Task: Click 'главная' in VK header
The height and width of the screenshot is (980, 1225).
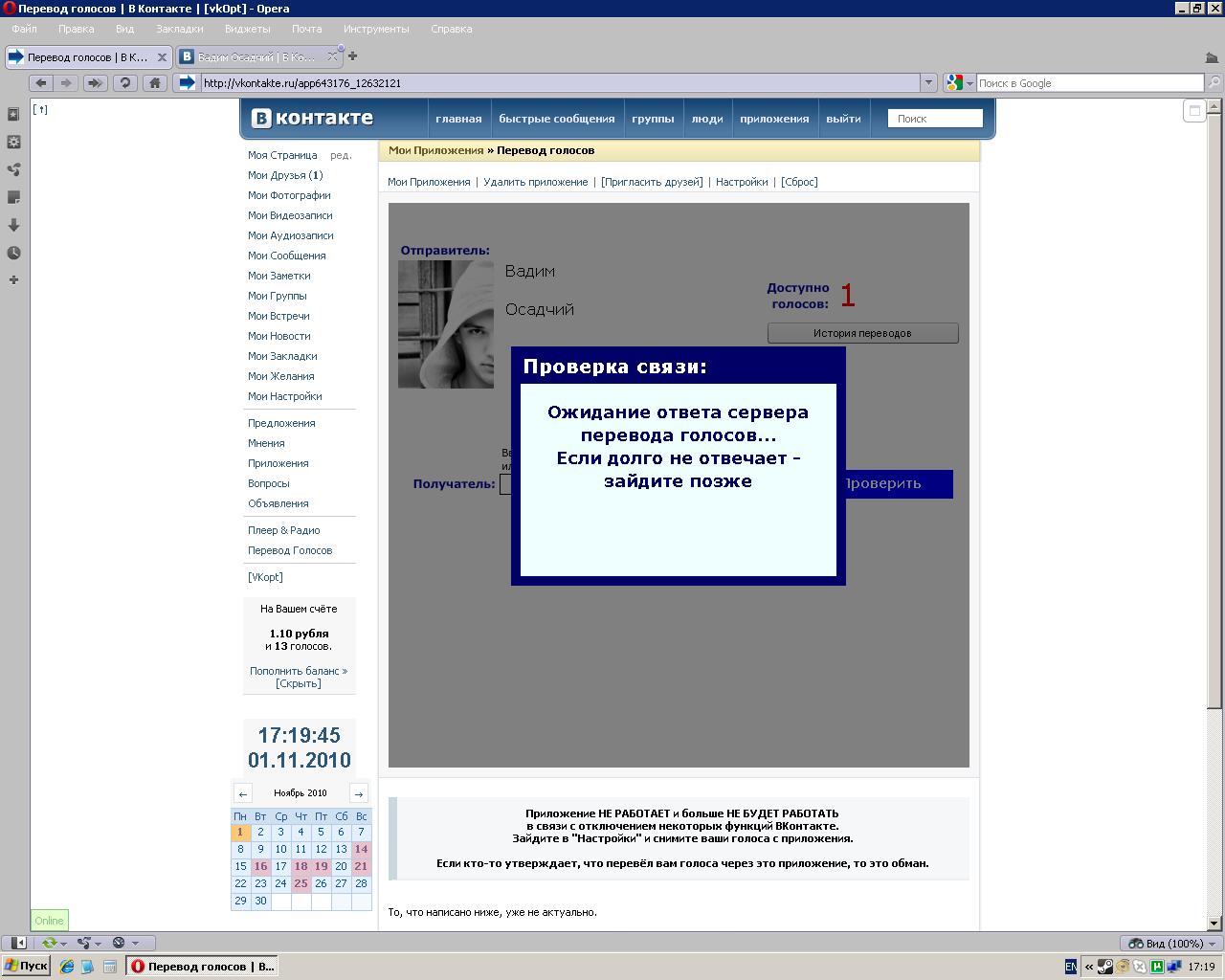Action: [x=458, y=119]
